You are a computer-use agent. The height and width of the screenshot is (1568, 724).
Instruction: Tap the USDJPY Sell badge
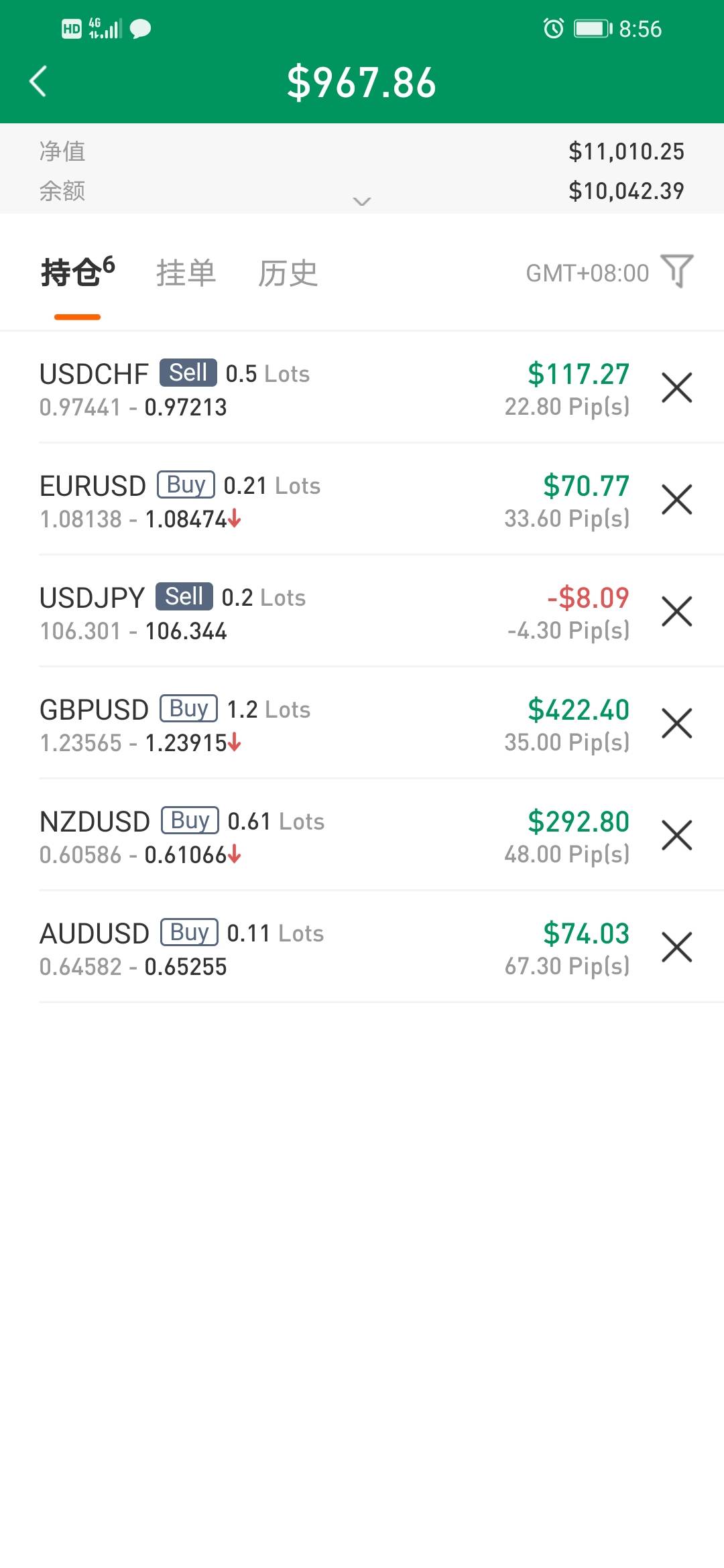184,596
